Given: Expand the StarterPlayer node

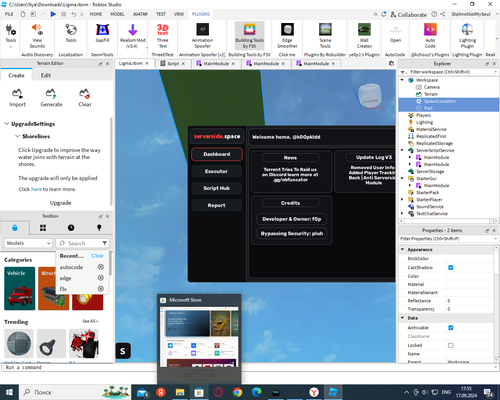Looking at the screenshot, I should 402,199.
